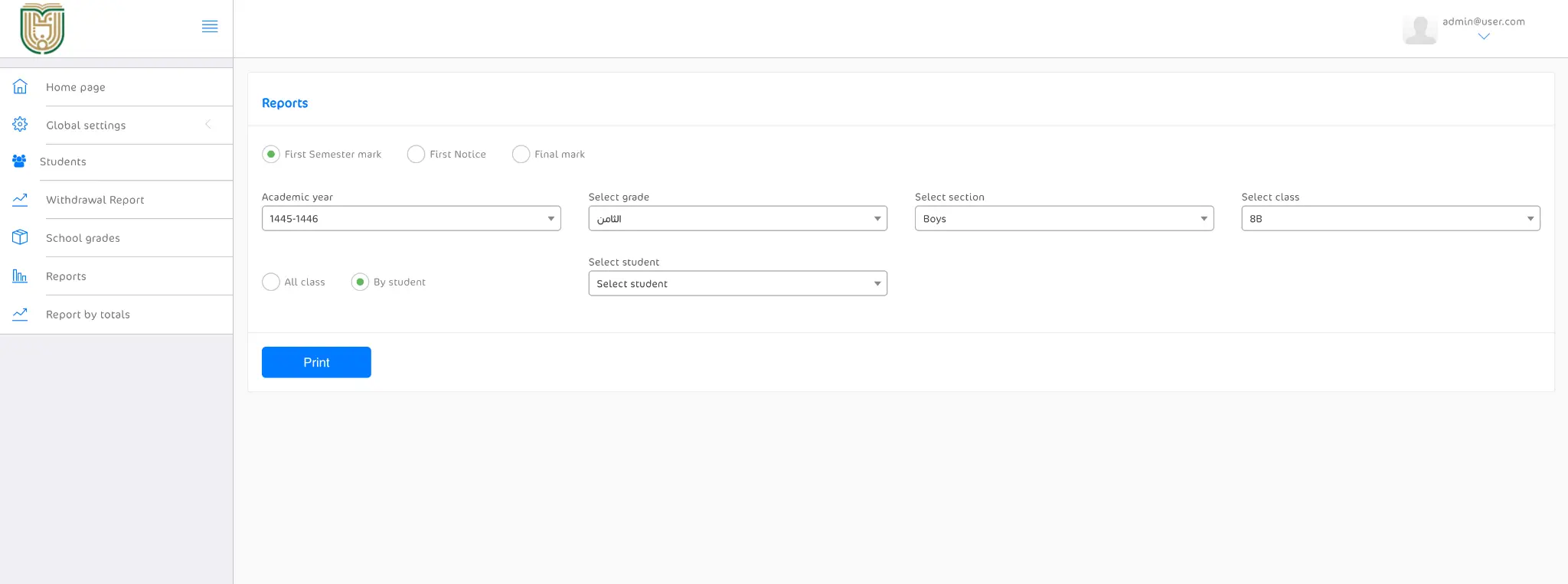1568x584 pixels.
Task: Expand the Select student dropdown
Action: tap(737, 284)
